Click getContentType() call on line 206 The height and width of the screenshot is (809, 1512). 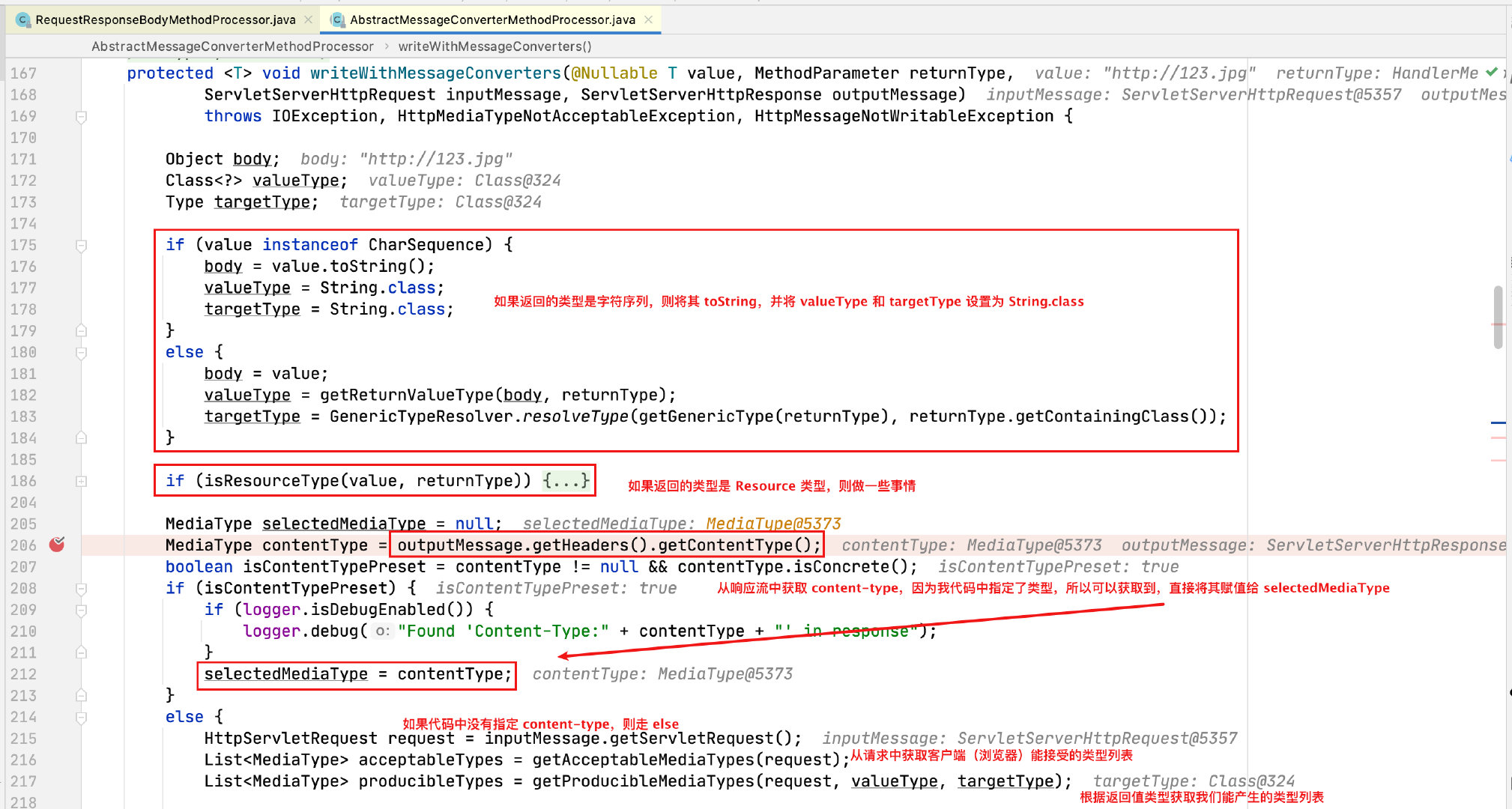(x=734, y=545)
